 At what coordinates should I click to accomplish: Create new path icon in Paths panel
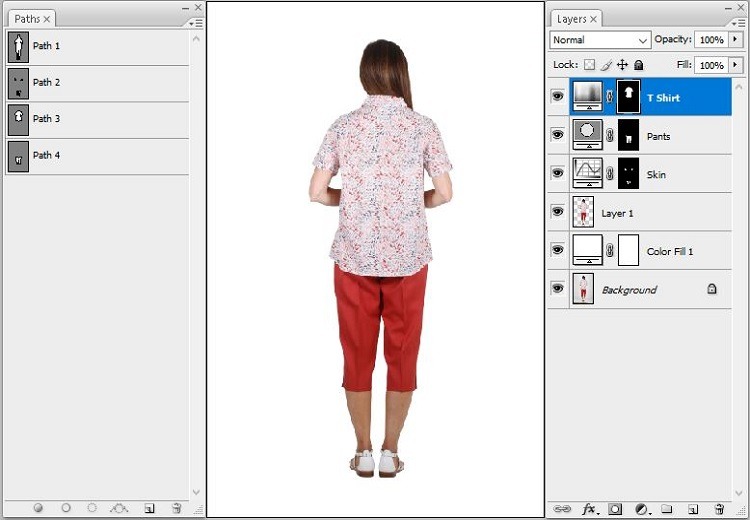[x=149, y=508]
